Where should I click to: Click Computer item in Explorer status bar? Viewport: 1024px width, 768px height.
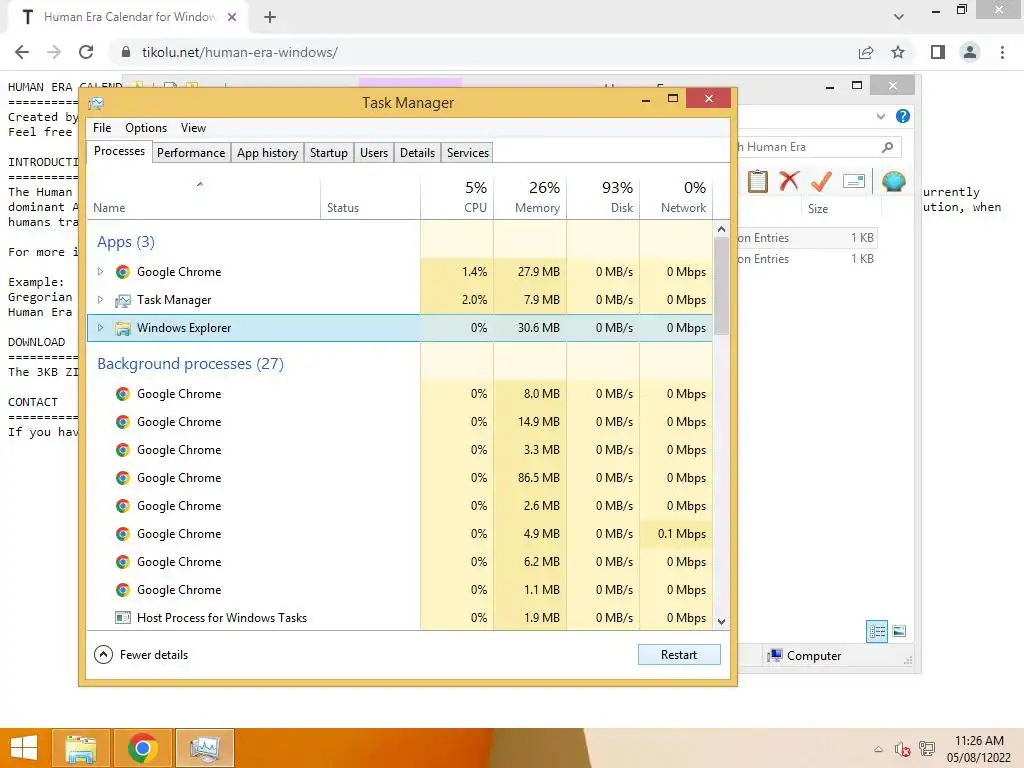tap(805, 656)
